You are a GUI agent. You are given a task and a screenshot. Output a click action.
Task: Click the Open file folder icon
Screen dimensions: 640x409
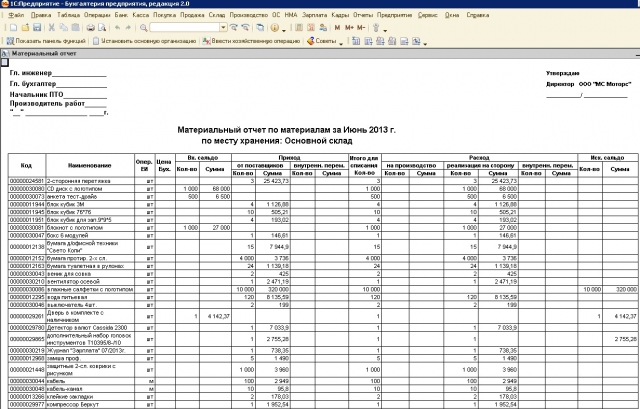click(x=25, y=28)
